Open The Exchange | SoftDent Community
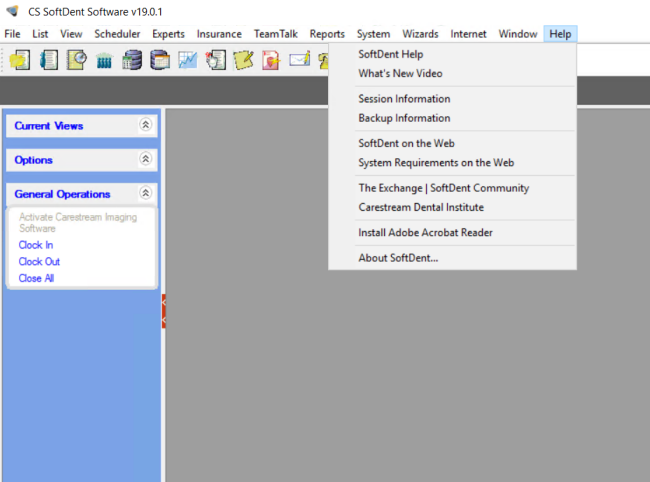 [x=452, y=188]
